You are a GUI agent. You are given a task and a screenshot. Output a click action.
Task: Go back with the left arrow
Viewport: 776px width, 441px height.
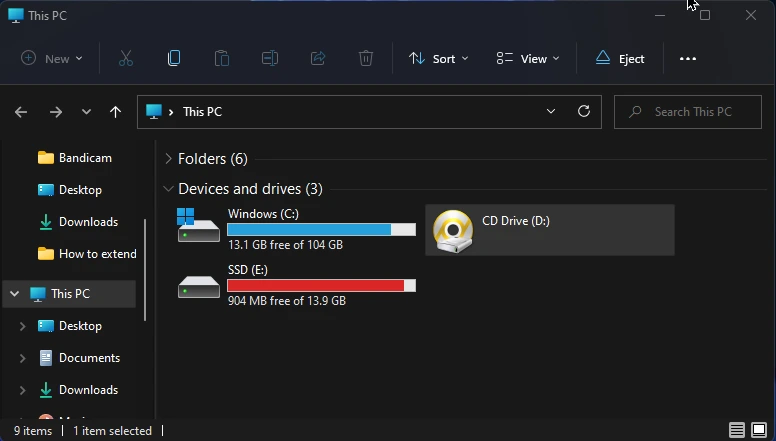21,112
